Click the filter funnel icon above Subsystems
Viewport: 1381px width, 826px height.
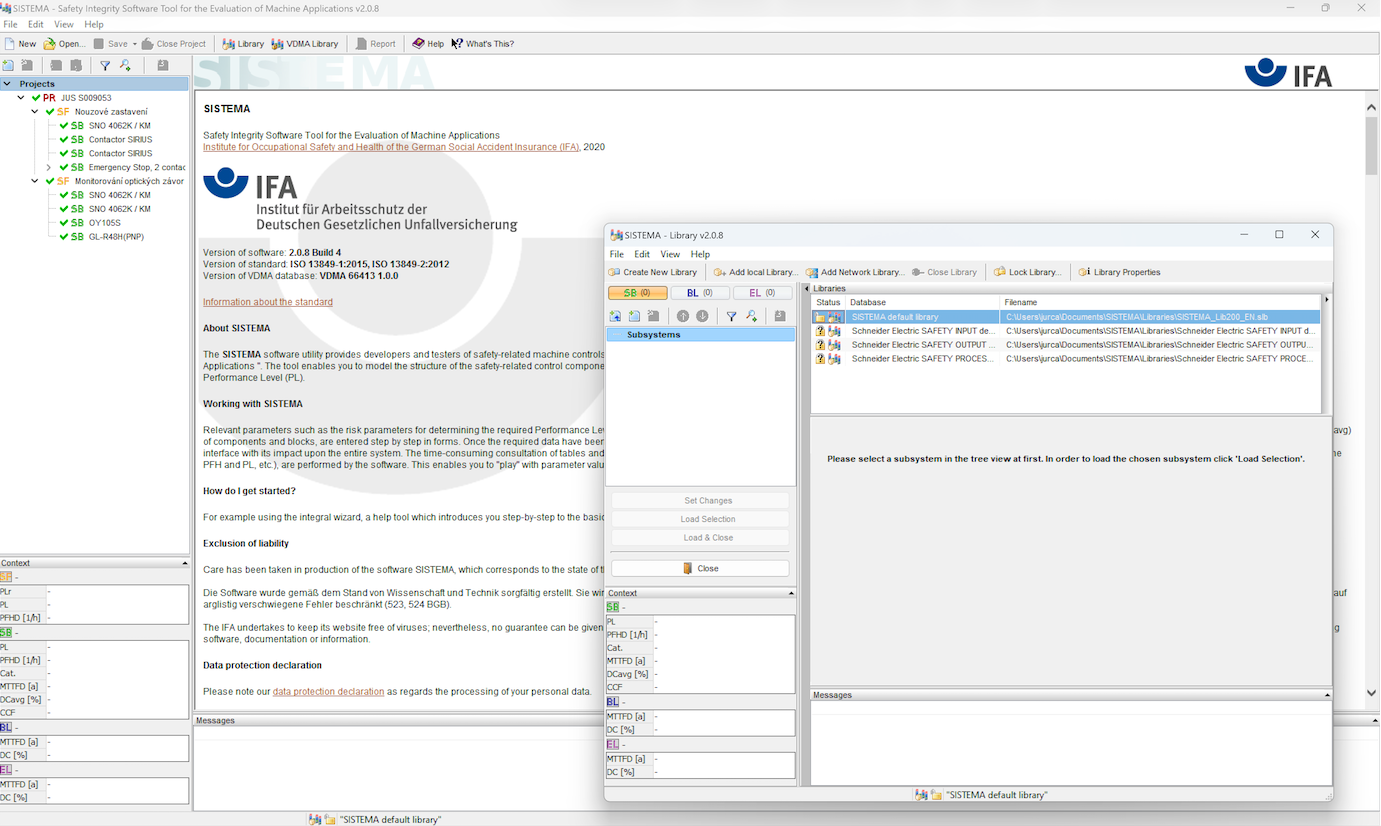(x=731, y=316)
